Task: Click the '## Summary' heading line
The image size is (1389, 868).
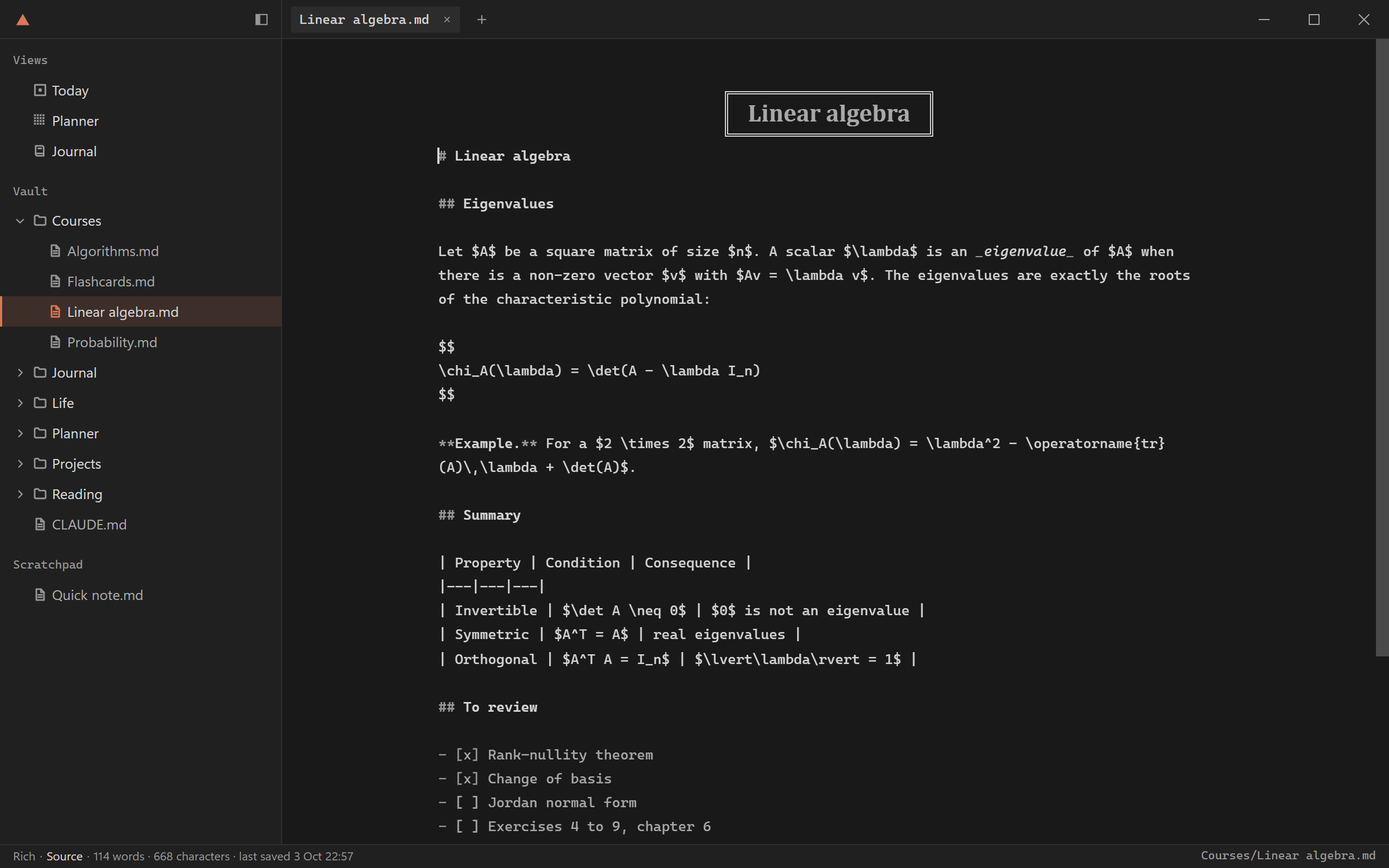Action: pyautogui.click(x=479, y=515)
